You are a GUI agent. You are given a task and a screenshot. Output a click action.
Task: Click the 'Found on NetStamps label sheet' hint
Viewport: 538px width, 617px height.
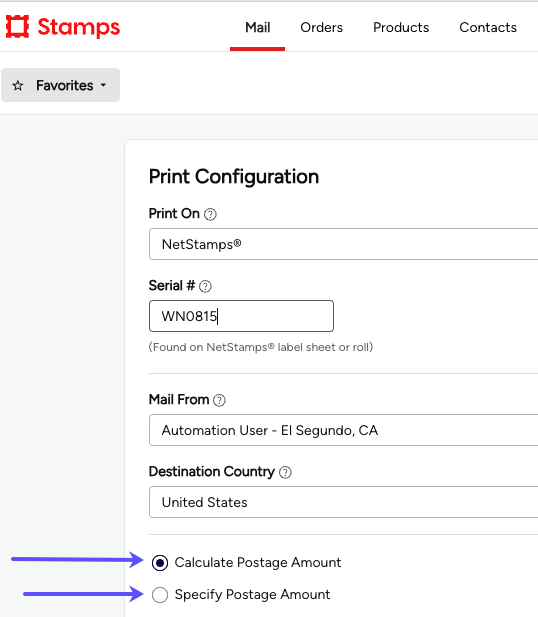click(x=261, y=347)
